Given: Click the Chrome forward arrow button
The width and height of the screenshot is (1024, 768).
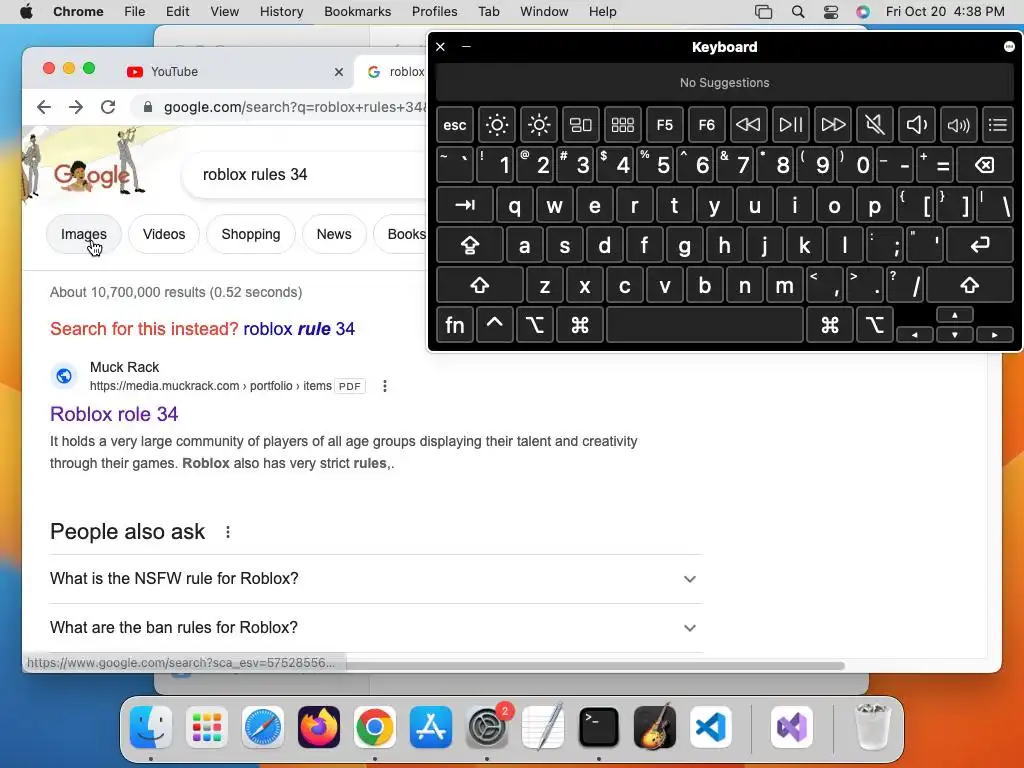Looking at the screenshot, I should click(76, 107).
